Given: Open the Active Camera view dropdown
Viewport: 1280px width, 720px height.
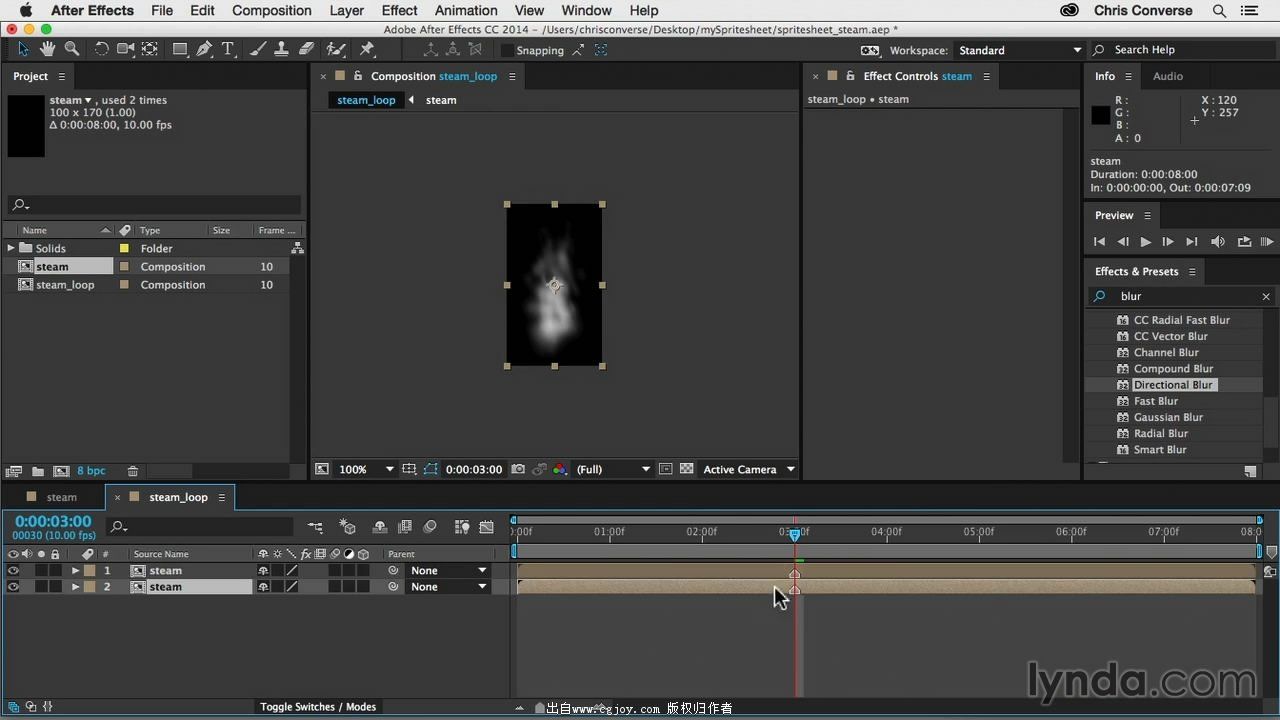Looking at the screenshot, I should 748,469.
